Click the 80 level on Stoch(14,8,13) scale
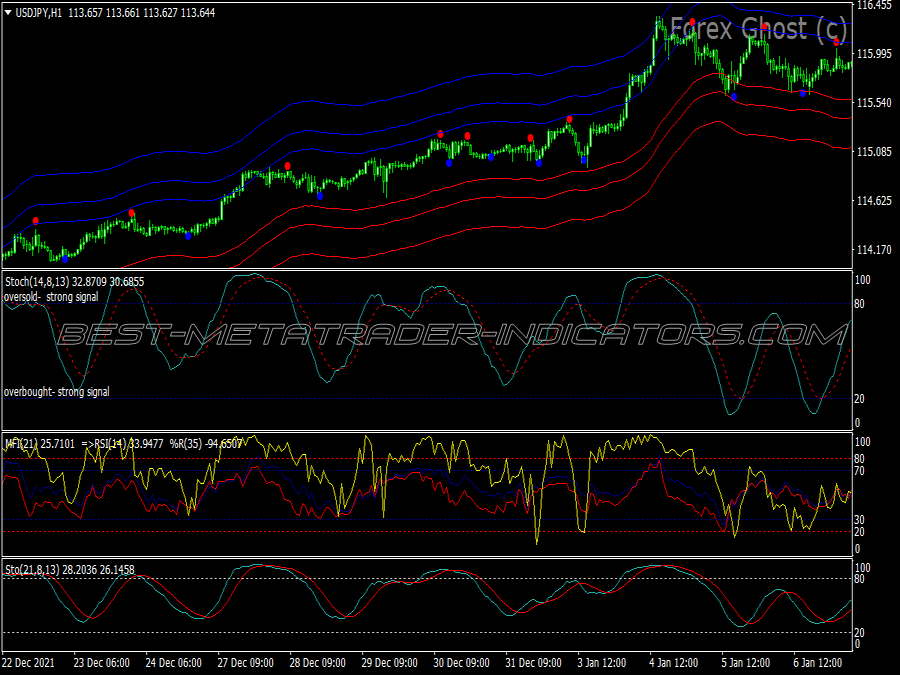This screenshot has height=675, width=900. (x=859, y=304)
